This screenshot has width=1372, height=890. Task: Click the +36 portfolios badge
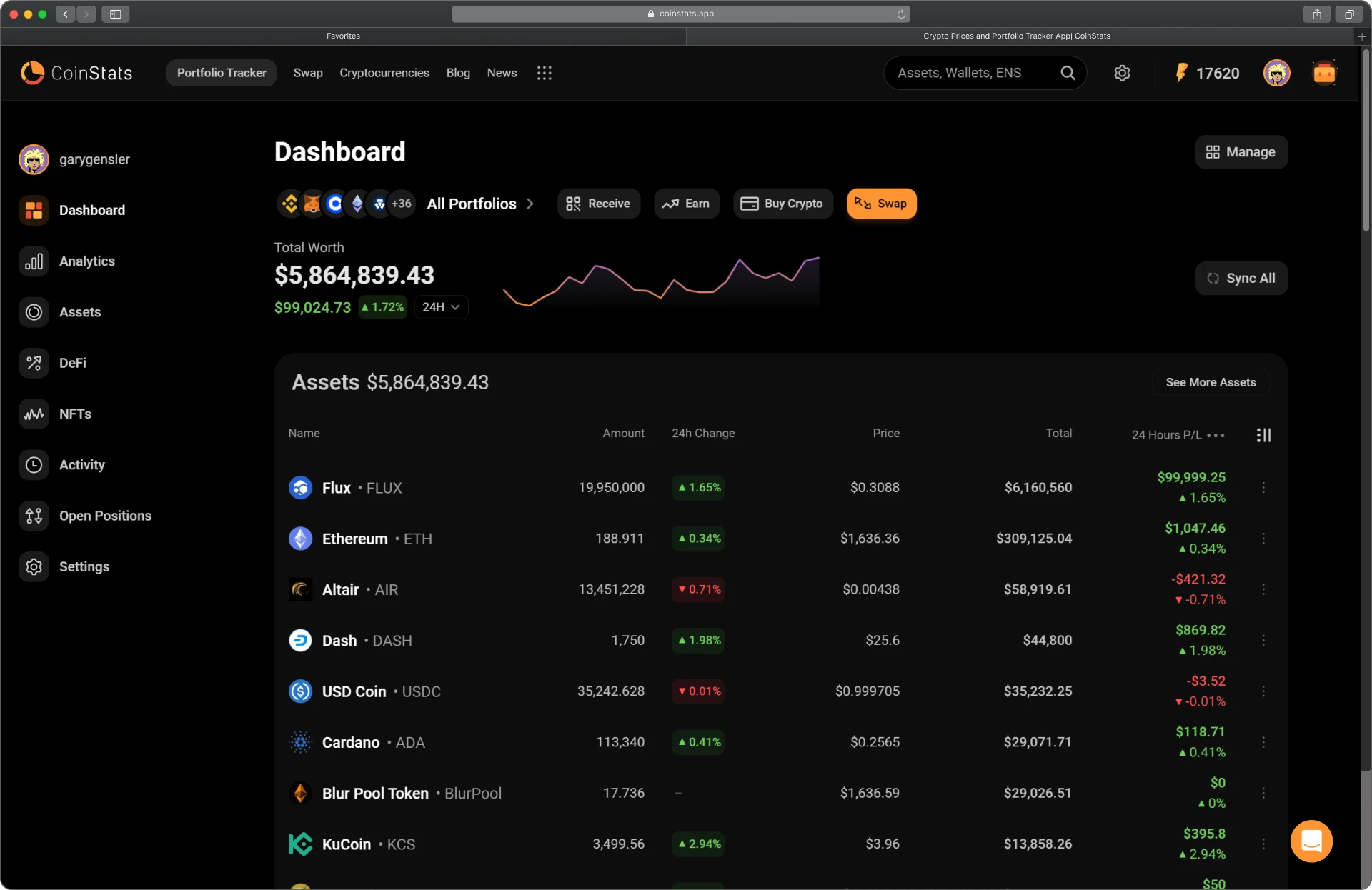click(402, 204)
